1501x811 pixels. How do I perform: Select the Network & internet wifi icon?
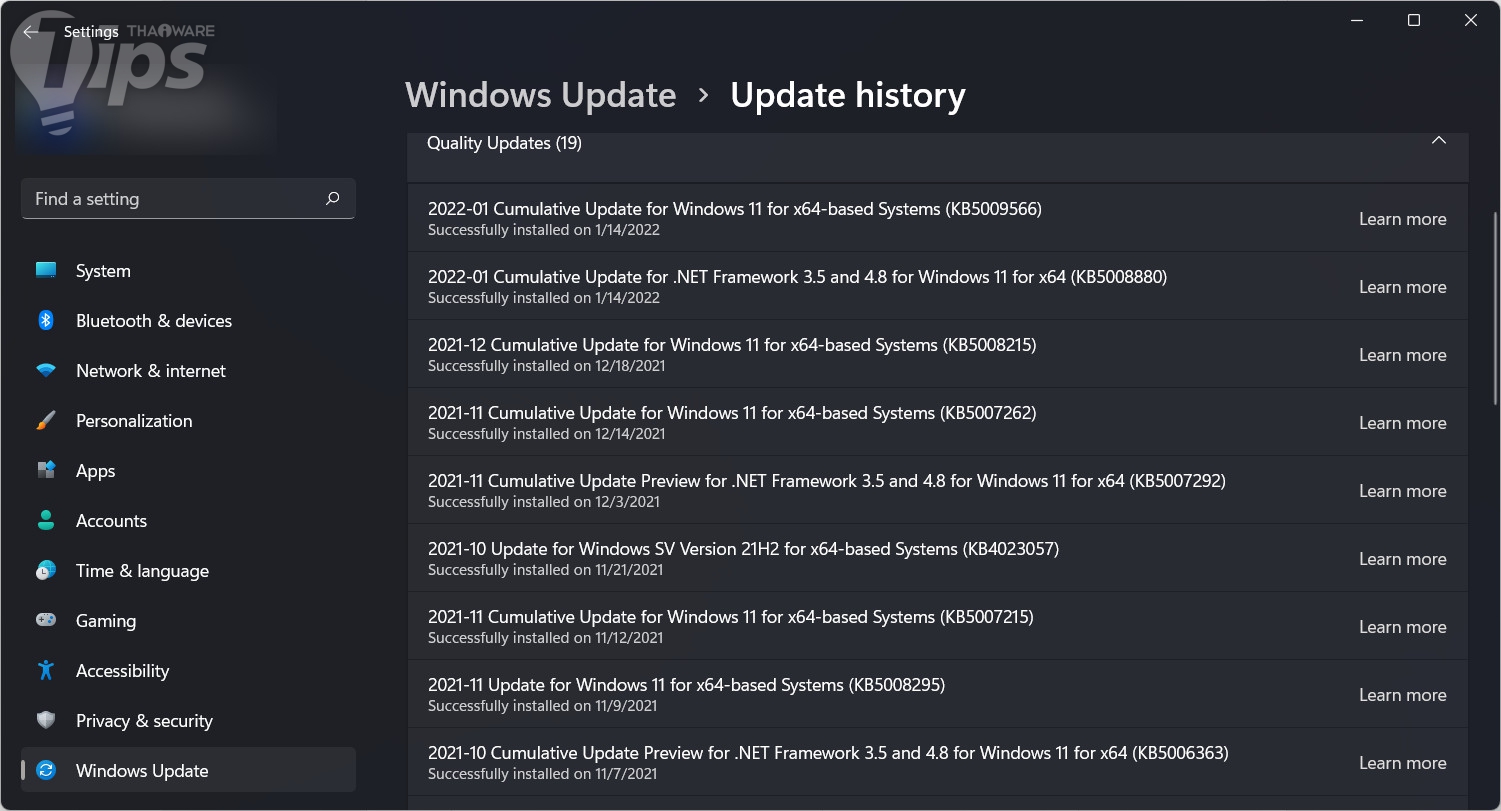coord(46,371)
